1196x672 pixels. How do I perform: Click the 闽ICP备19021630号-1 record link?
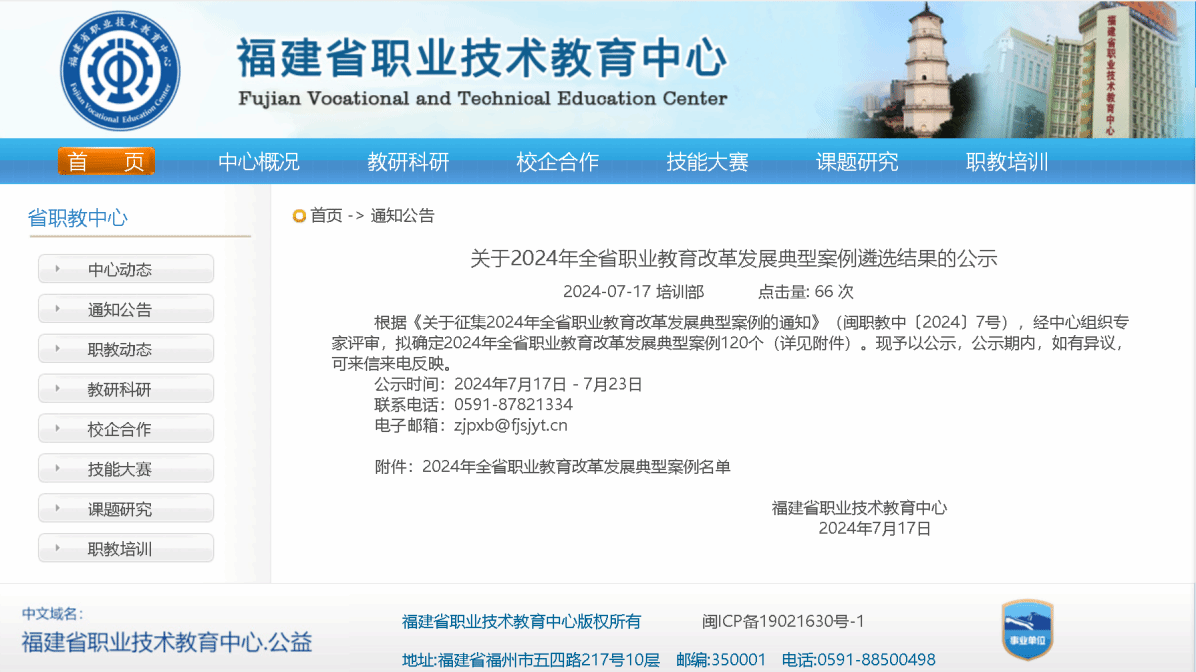[783, 621]
